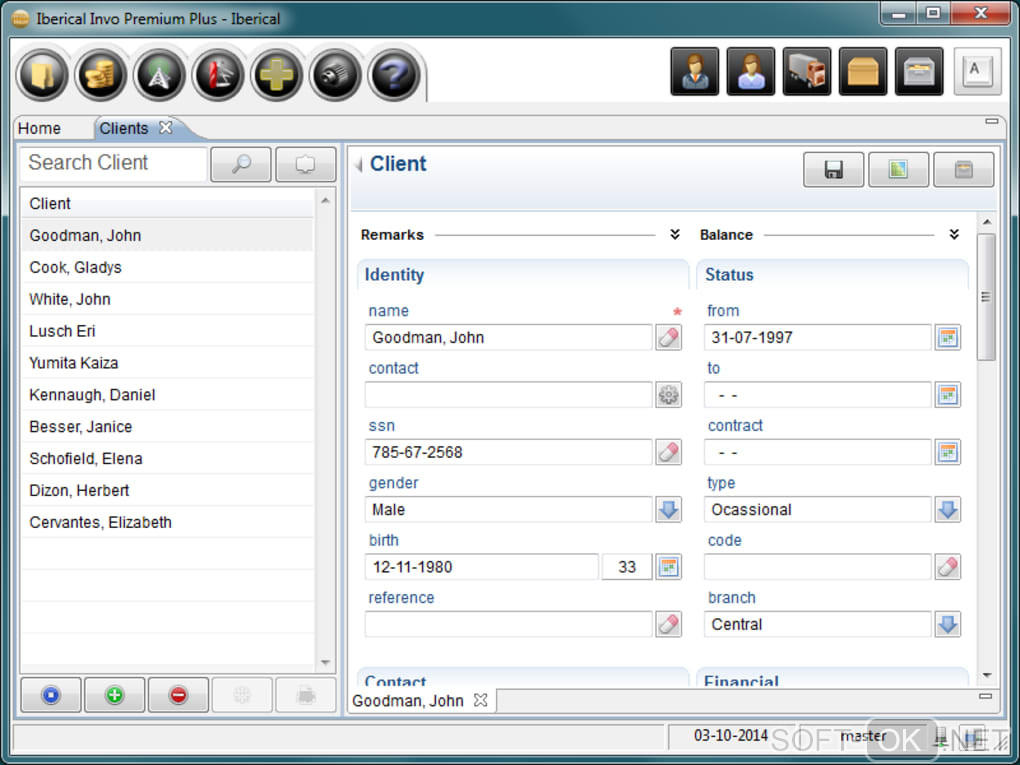Expand the Balance section chevron
The image size is (1020, 765).
(954, 234)
